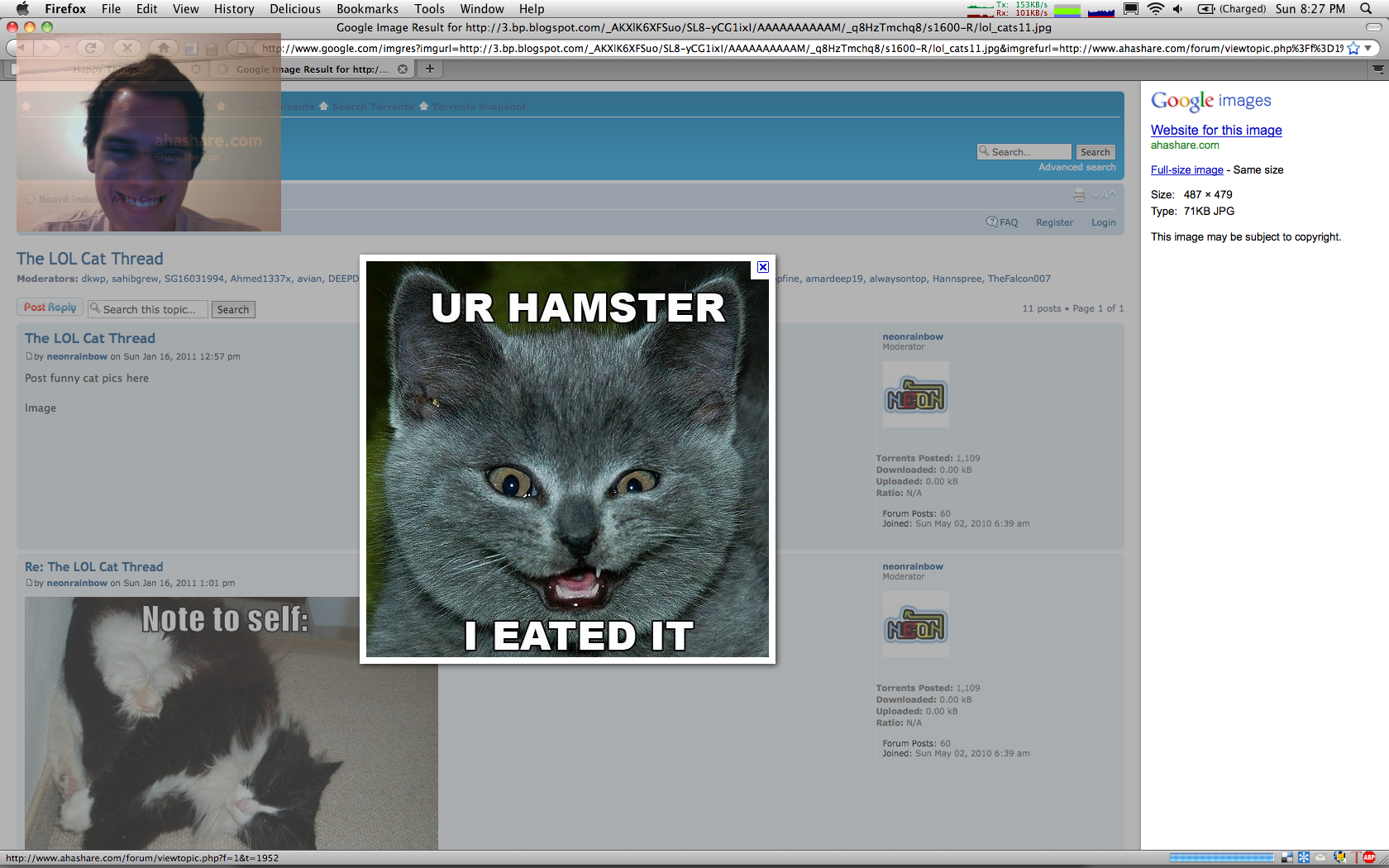Toggle the toolbar pill button in title bar
This screenshot has height=868, width=1389.
[1373, 27]
